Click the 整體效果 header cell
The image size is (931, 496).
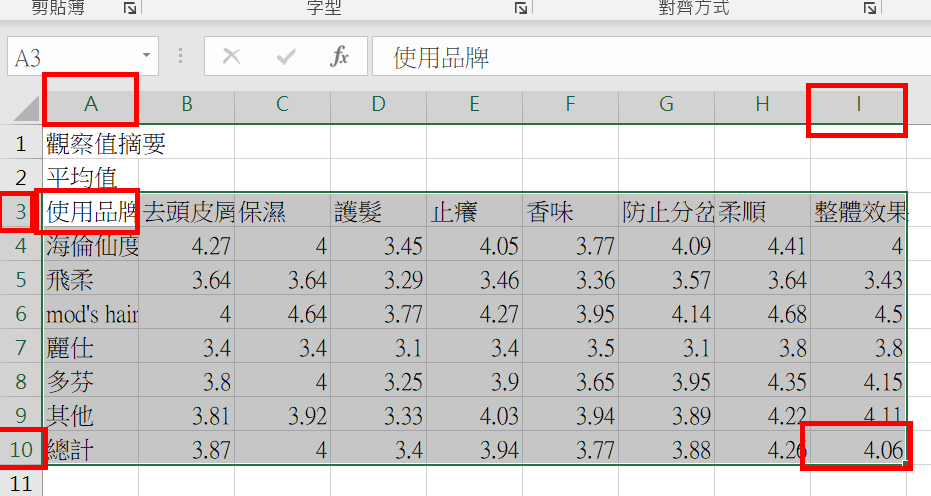pyautogui.click(x=858, y=212)
